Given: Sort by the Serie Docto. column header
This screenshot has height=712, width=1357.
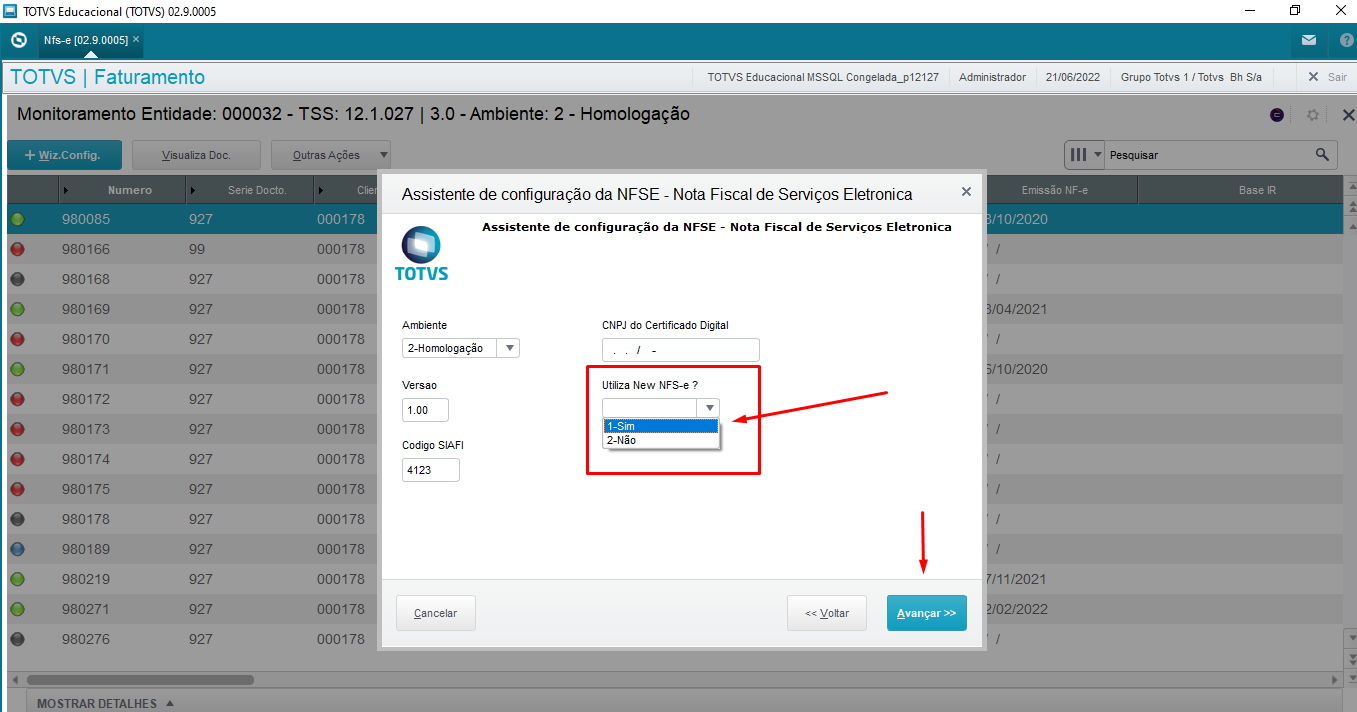Looking at the screenshot, I should click(250, 190).
